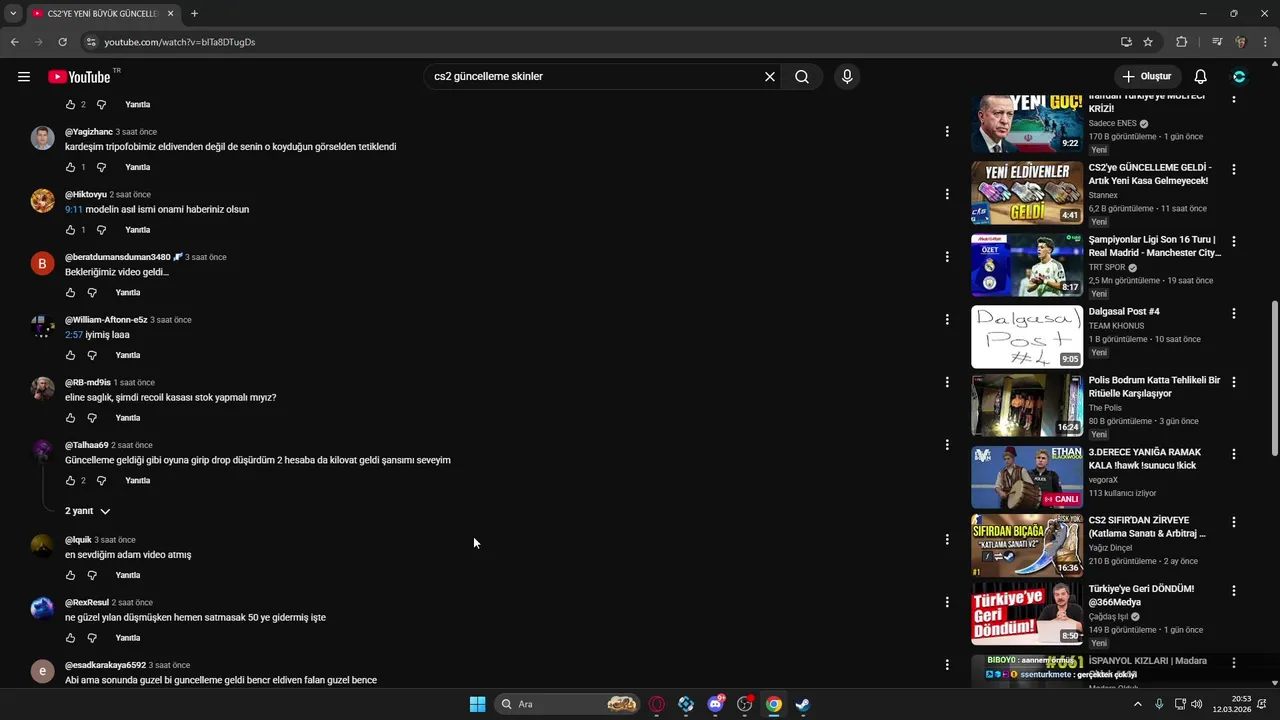Click the browser address bar URL
Screen dimensions: 1280x720
(180, 42)
